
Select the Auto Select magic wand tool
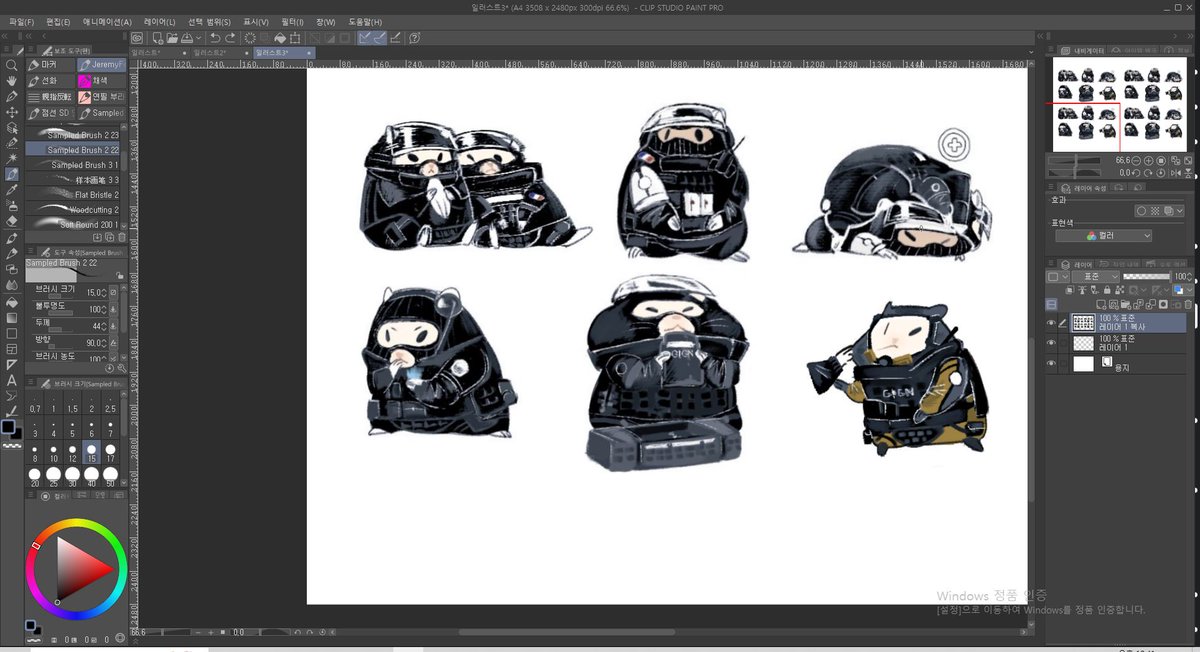(12, 158)
